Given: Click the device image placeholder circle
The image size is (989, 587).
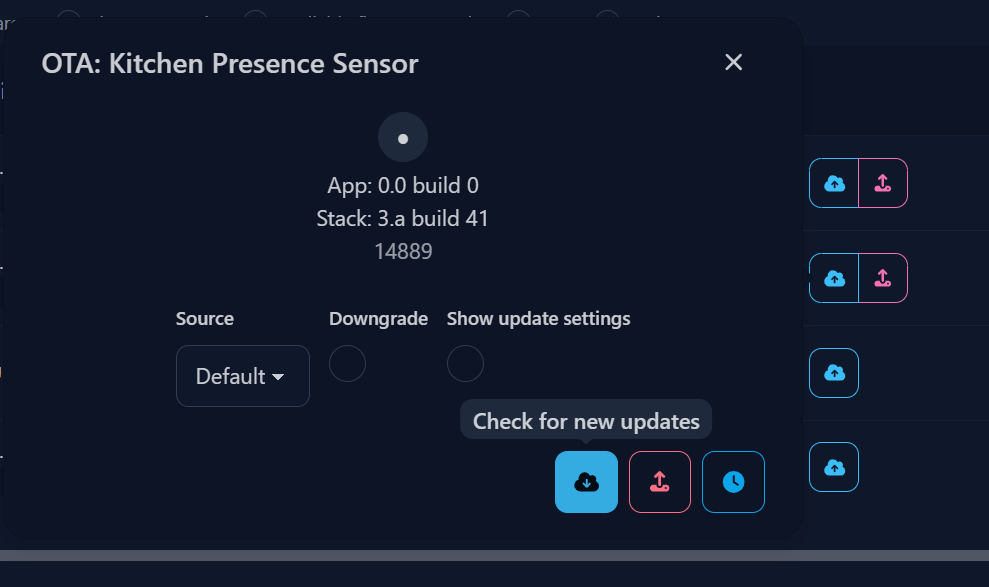Looking at the screenshot, I should click(403, 137).
